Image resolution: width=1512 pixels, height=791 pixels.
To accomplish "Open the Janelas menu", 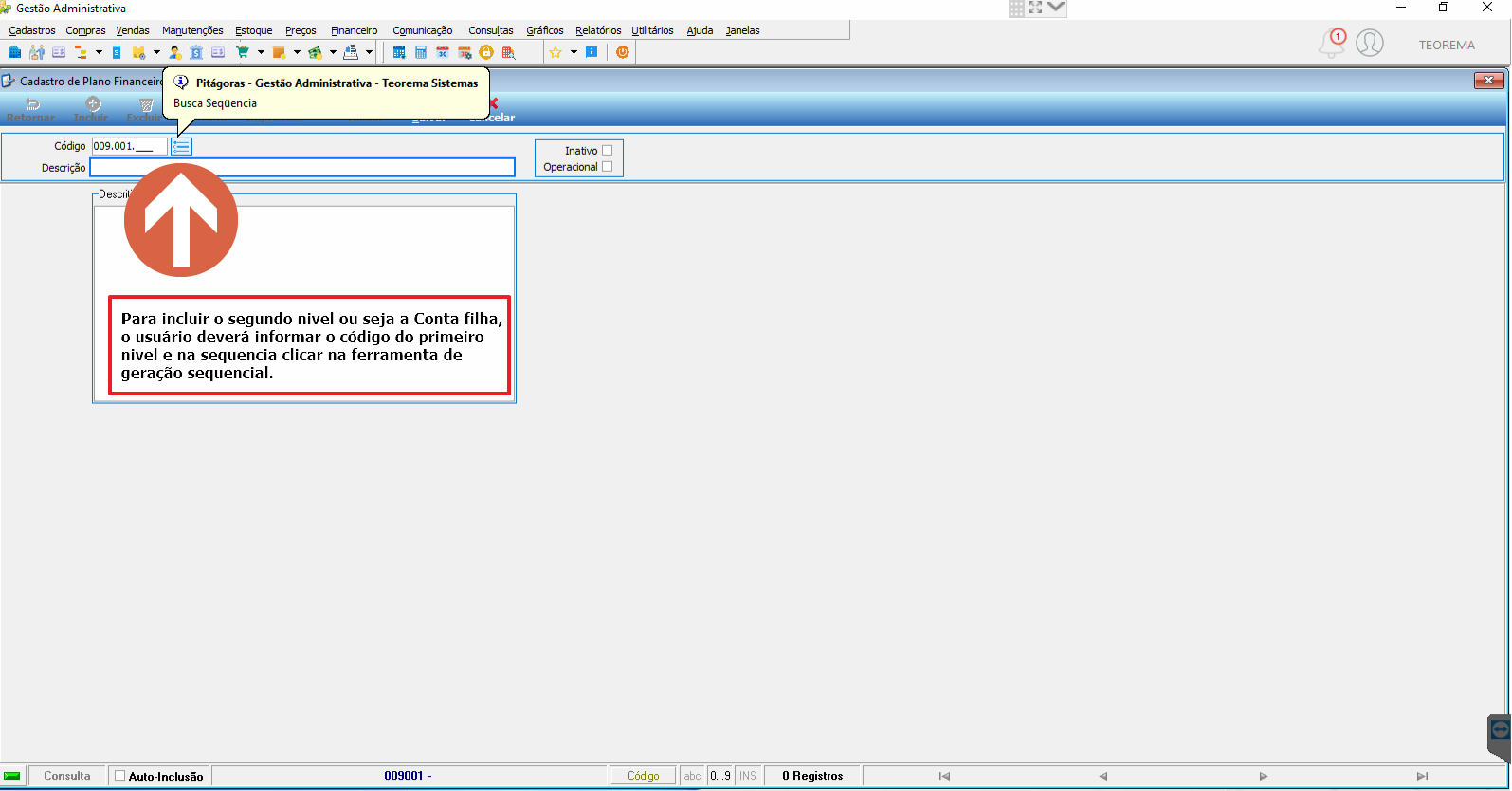I will [742, 30].
